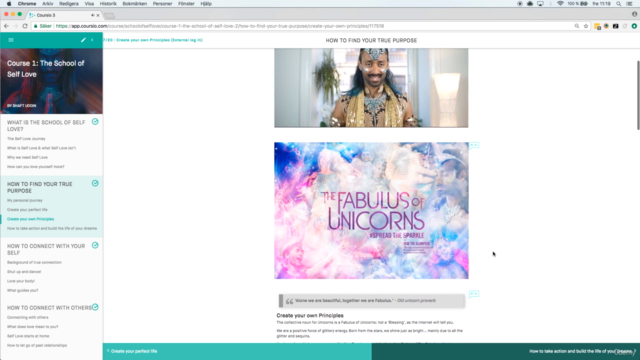
Task: Open Self Love starts at home lesson
Action: [28, 336]
